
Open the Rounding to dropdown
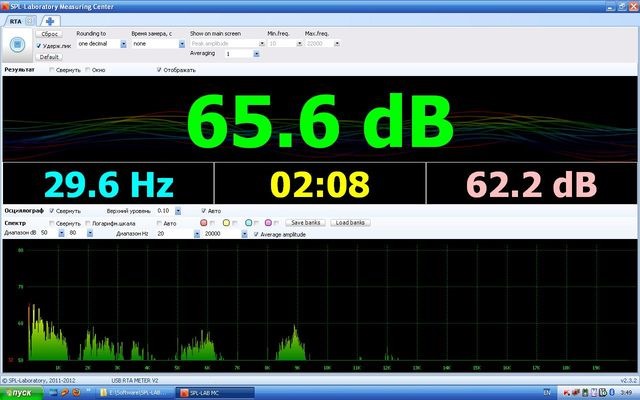pyautogui.click(x=123, y=44)
